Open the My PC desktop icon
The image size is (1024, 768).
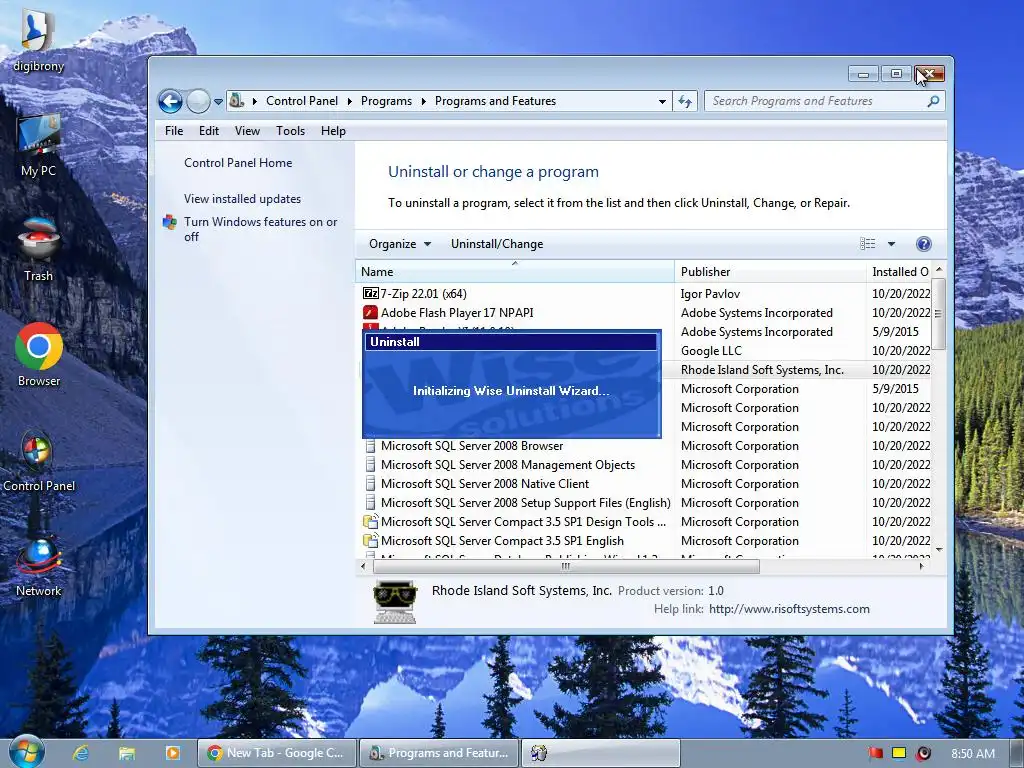point(38,145)
